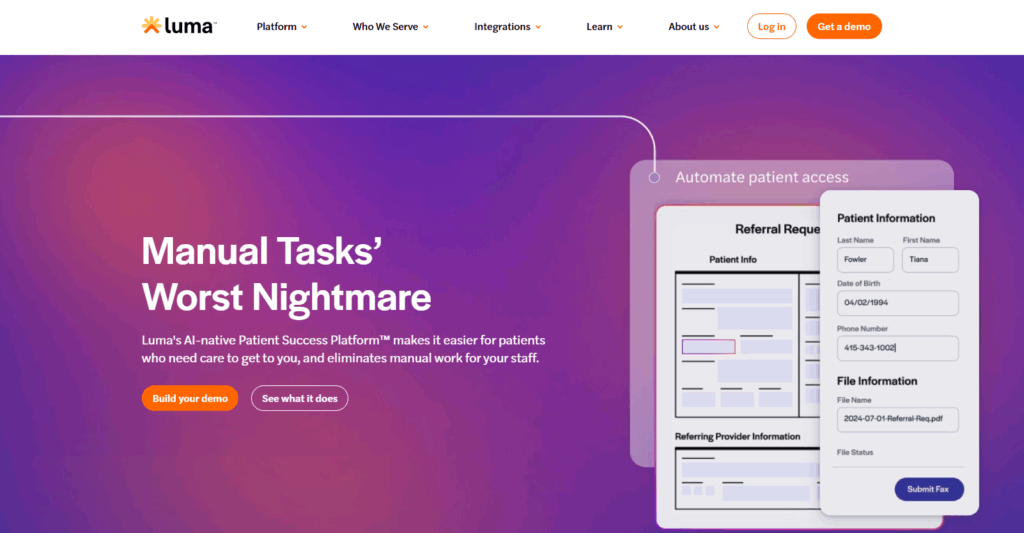Click the 'Manual Tasks' Worst Nightmare' headline
This screenshot has width=1024, height=533.
(286, 274)
